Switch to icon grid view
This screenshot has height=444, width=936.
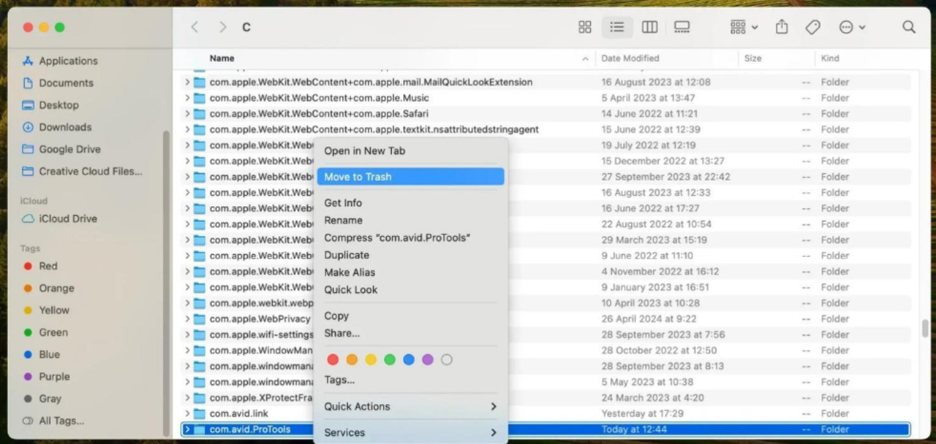(x=585, y=27)
